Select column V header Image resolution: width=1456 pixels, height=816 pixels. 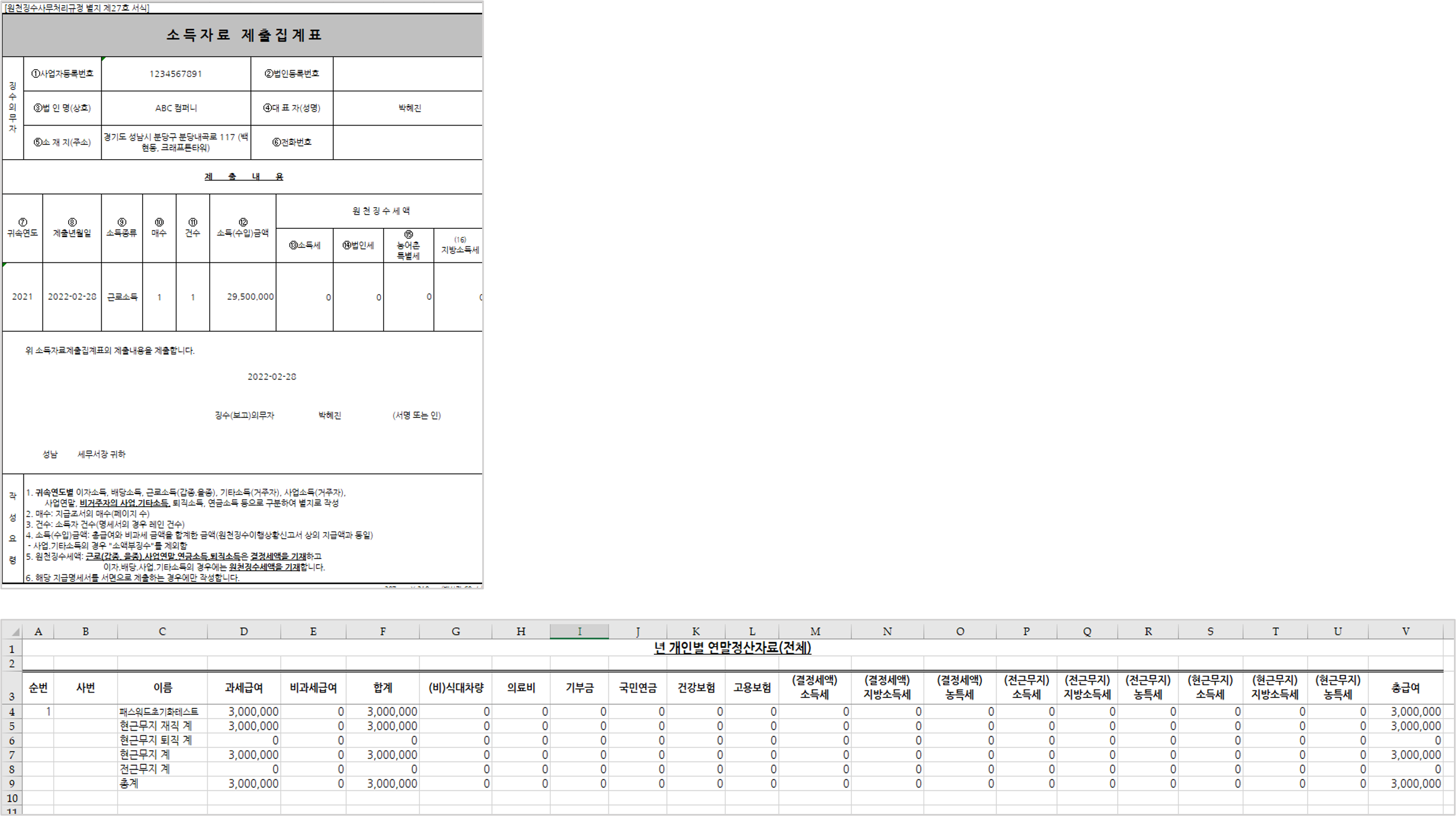click(x=1405, y=632)
